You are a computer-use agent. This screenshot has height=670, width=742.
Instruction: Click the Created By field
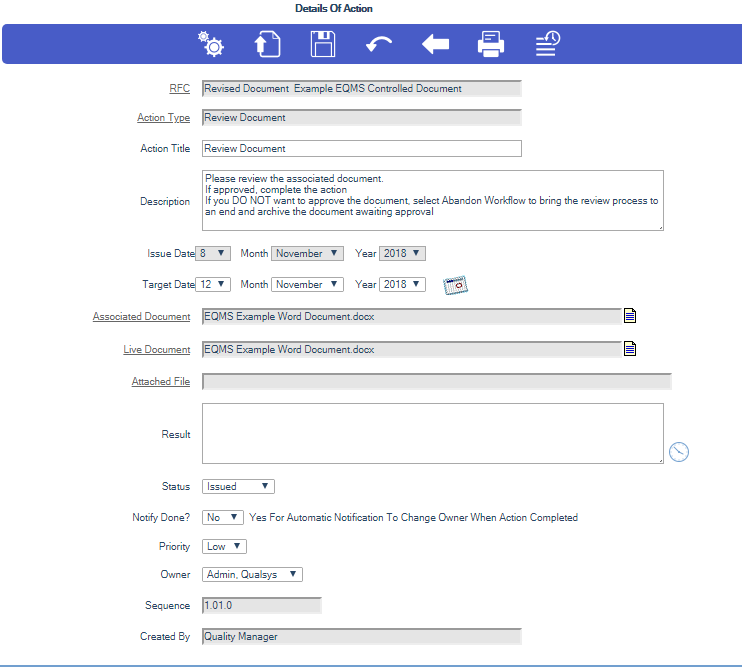(362, 637)
